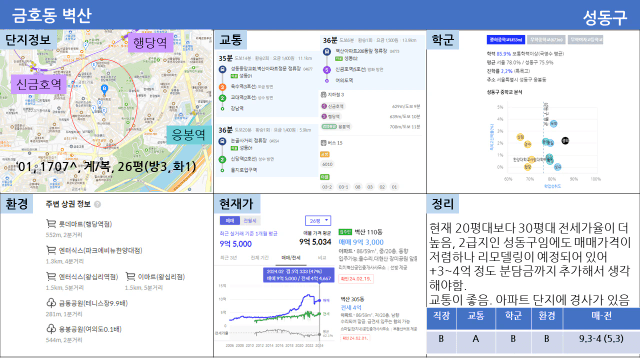The width and height of the screenshot is (640, 360).
Task: Click the green line 2 circle in 36분 route
Action: click(222, 159)
